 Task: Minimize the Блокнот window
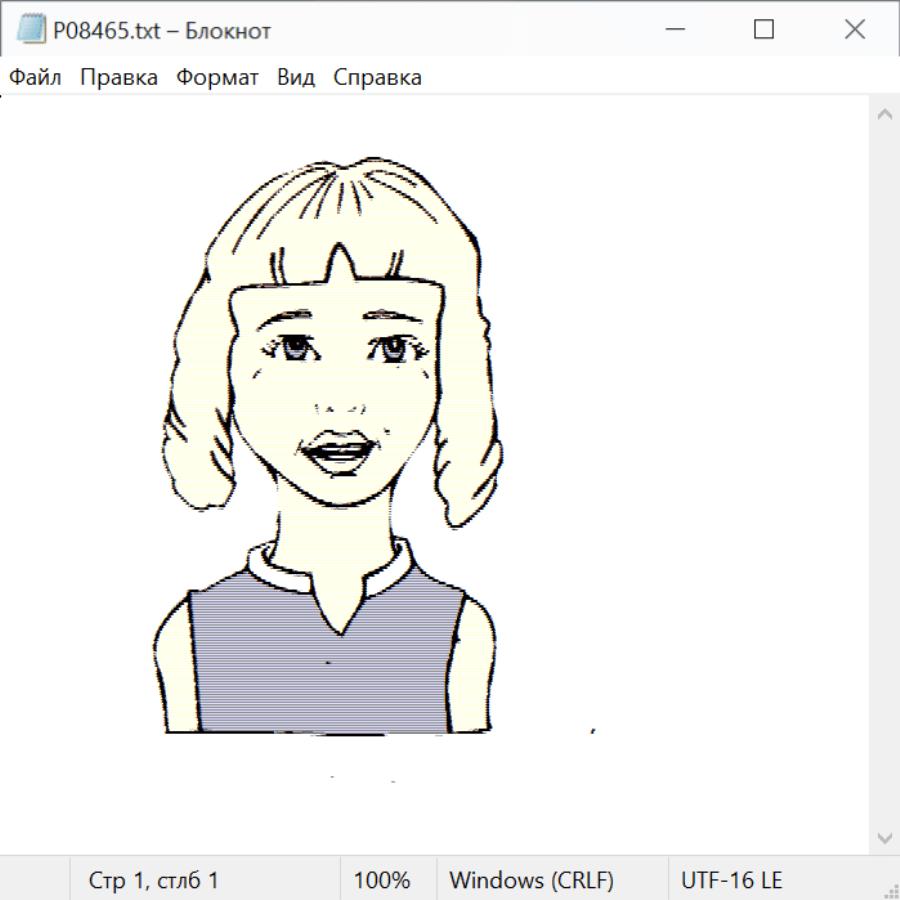pyautogui.click(x=674, y=30)
